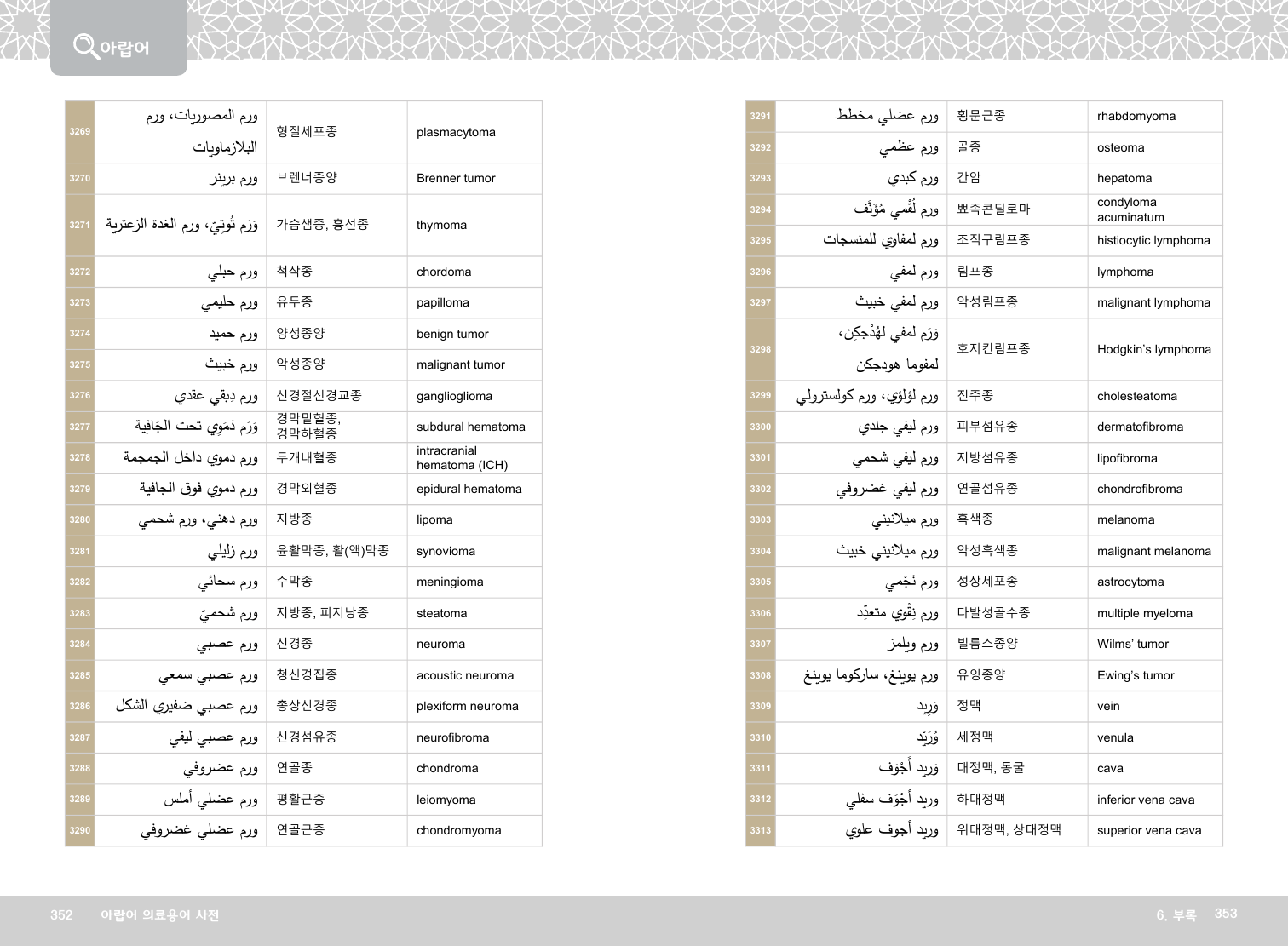The image size is (1288, 946).
Task: Click Hodgkin's lymphoma in the table
Action: (1153, 350)
